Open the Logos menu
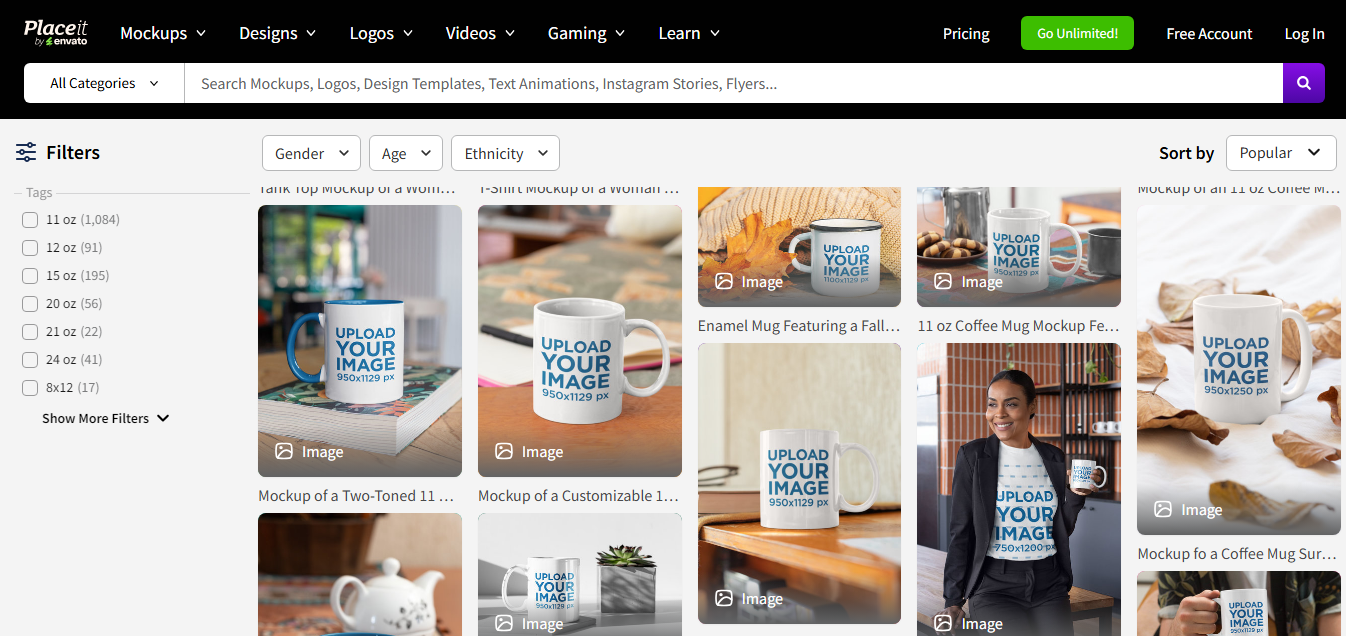This screenshot has height=636, width=1346. tap(381, 33)
